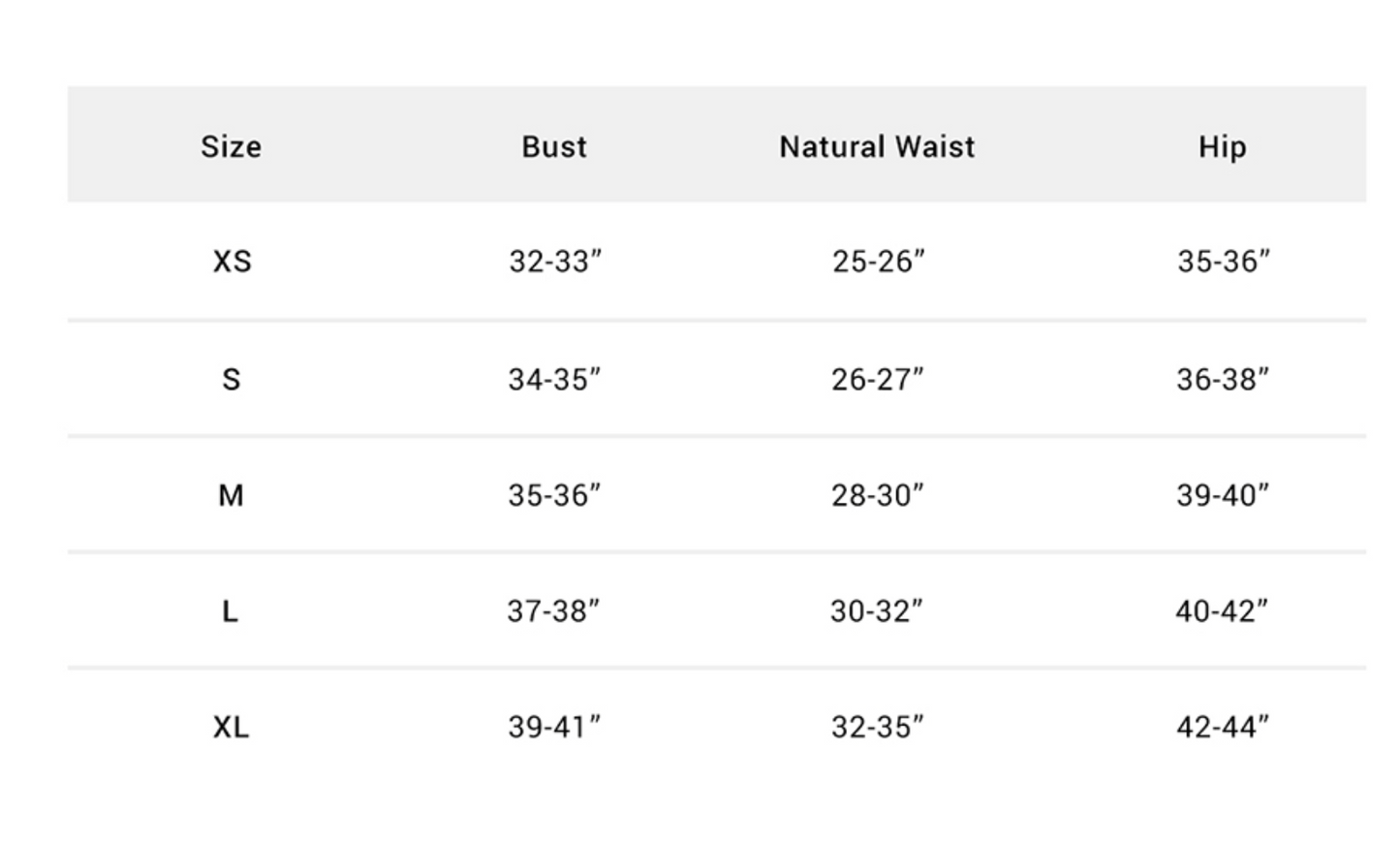Click the Bust column header
The width and height of the screenshot is (1400, 842).
(x=554, y=146)
